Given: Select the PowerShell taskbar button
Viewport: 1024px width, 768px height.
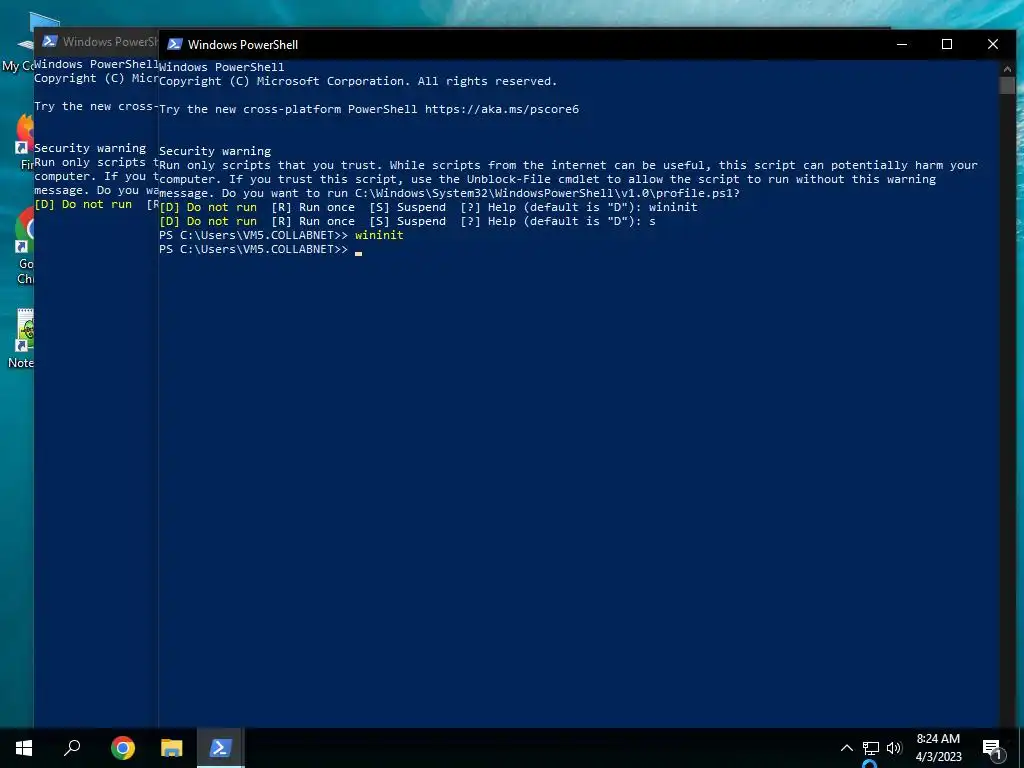Looking at the screenshot, I should pyautogui.click(x=220, y=748).
